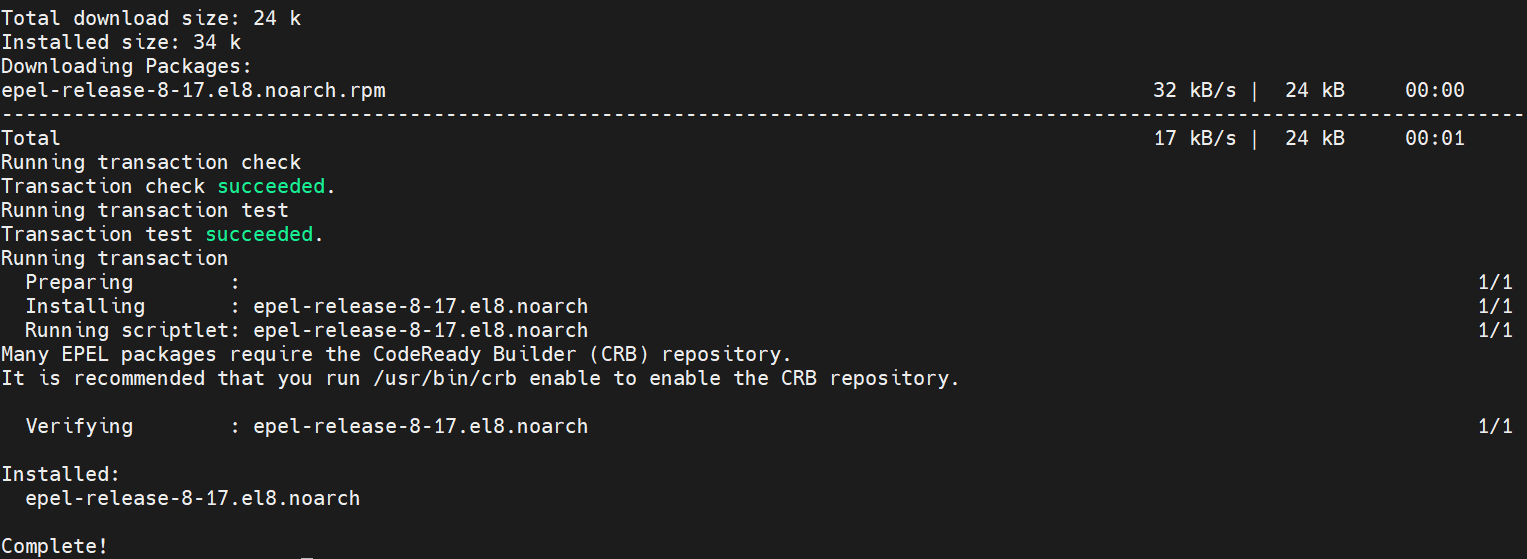This screenshot has height=559, width=1527.
Task: Click the "Installed size: 34 k" text
Action: click(121, 42)
